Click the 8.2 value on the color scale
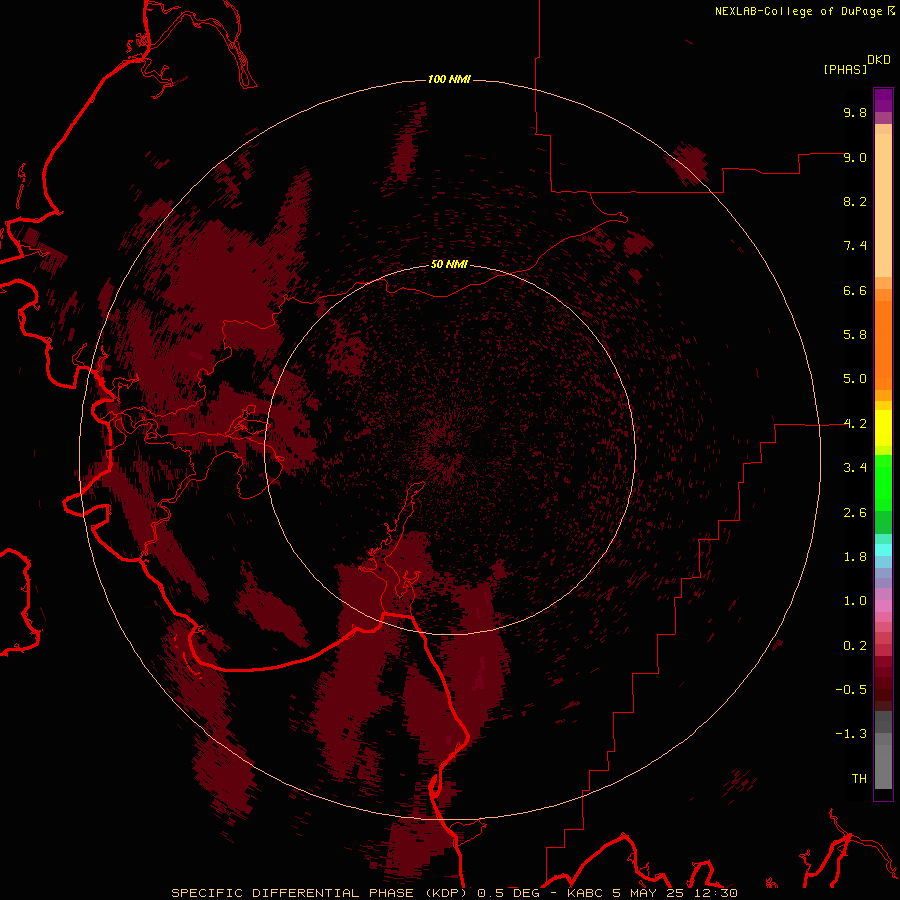 855,201
